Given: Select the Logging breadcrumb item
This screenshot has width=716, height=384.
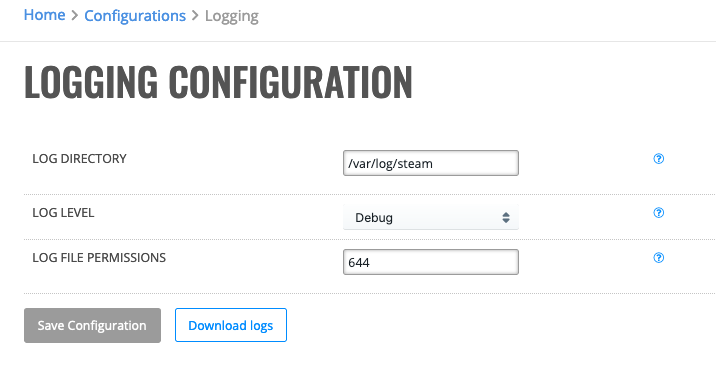Looking at the screenshot, I should tap(232, 16).
